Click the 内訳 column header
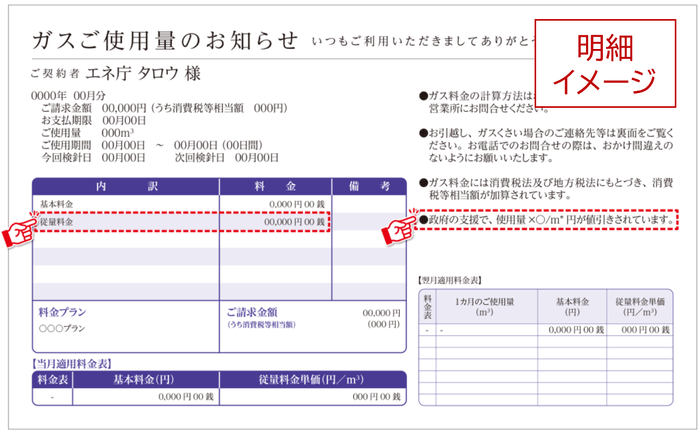Screen dimensions: 700x432 [126, 187]
